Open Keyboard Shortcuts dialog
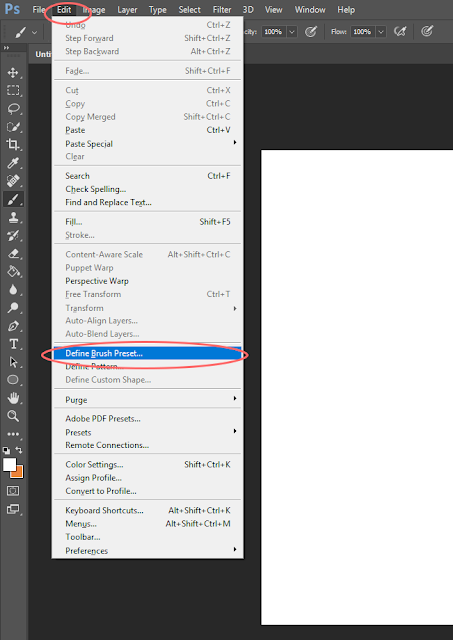The width and height of the screenshot is (453, 640). click(148, 511)
